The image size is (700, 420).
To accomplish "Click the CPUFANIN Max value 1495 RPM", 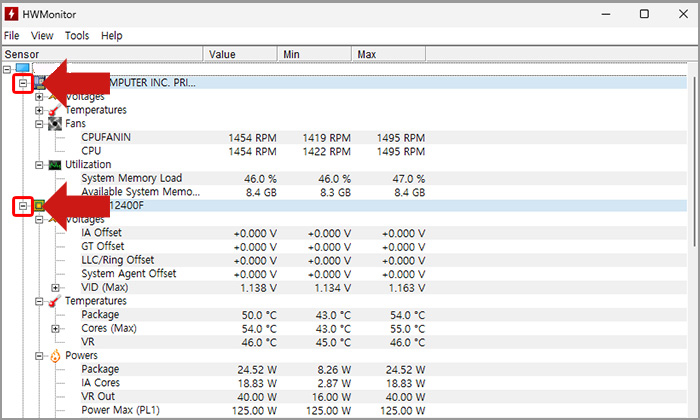I will 400,138.
